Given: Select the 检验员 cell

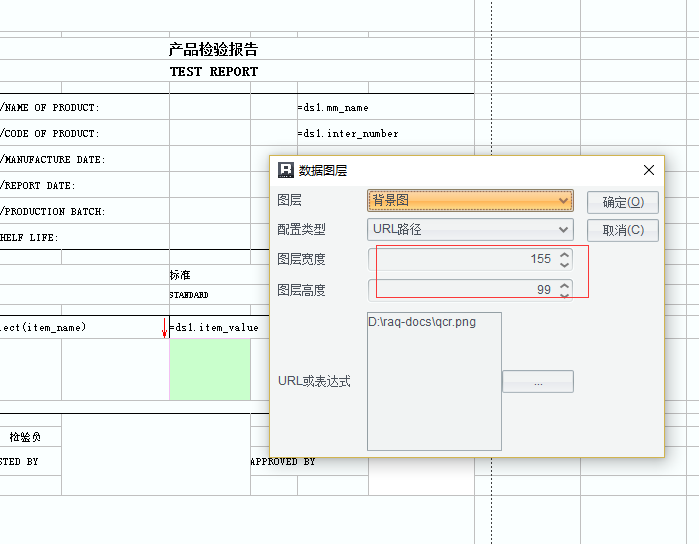Looking at the screenshot, I should coord(25,437).
